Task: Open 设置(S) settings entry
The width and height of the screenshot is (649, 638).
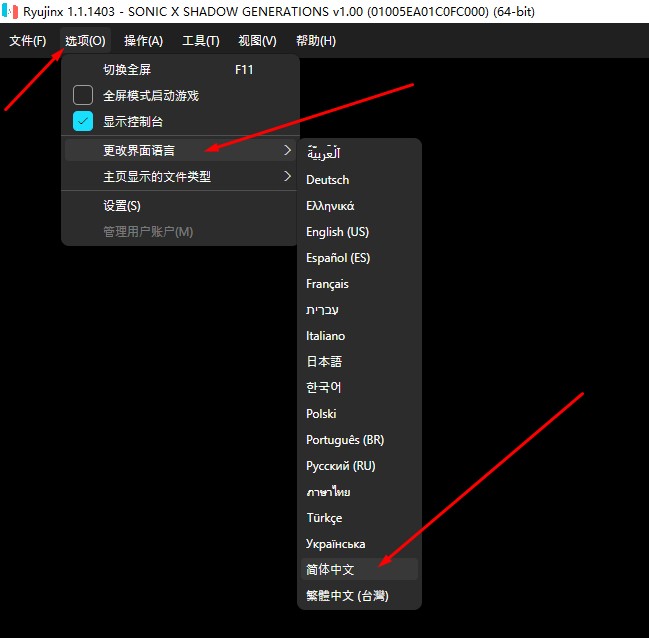Action: pos(180,205)
